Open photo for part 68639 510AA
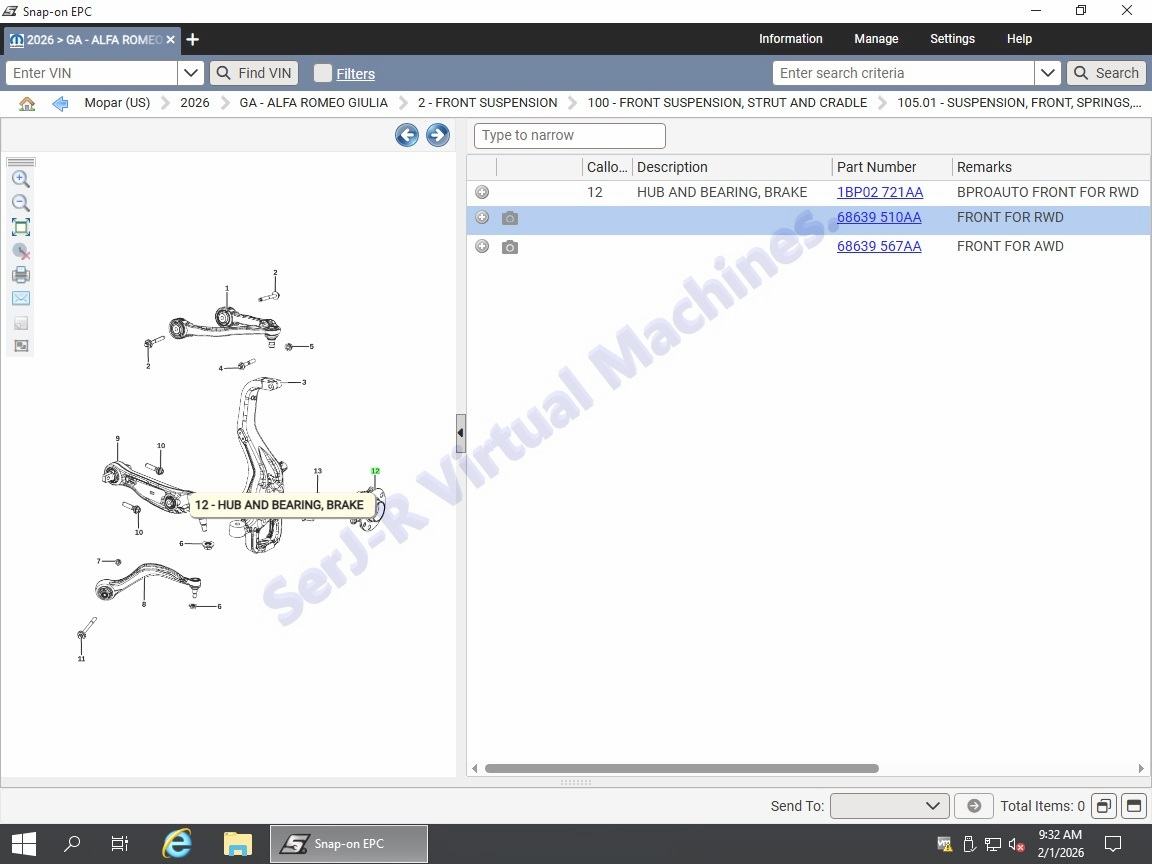The image size is (1152, 864). coord(510,218)
